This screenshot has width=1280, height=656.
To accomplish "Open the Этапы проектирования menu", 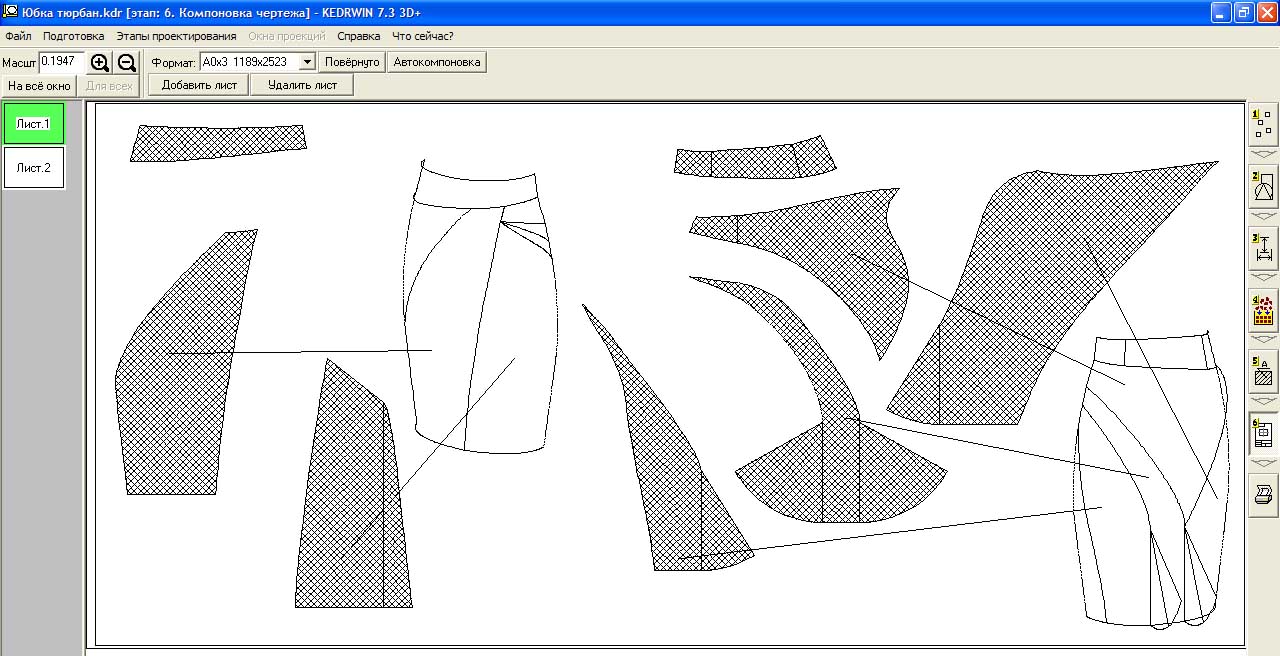I will coord(176,36).
